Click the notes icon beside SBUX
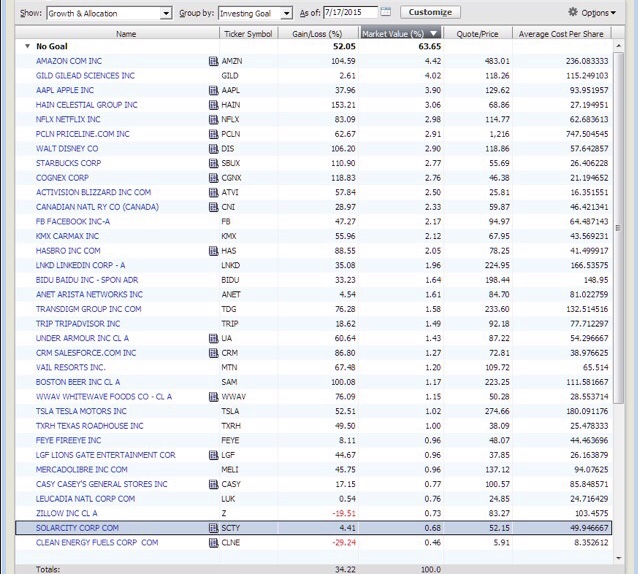Image resolution: width=638 pixels, height=574 pixels. 213,163
